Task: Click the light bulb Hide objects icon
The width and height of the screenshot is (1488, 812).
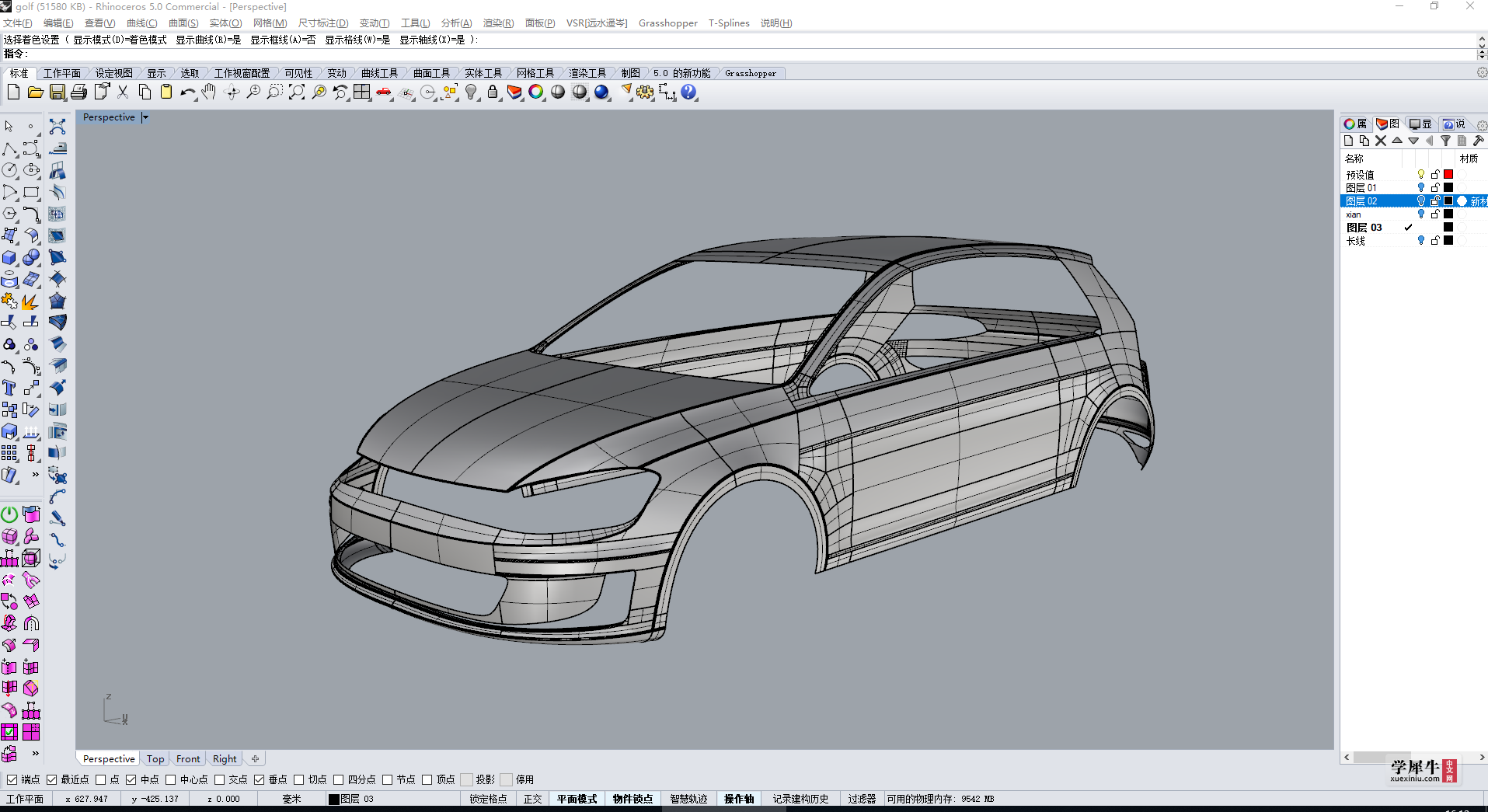Action: tap(471, 92)
